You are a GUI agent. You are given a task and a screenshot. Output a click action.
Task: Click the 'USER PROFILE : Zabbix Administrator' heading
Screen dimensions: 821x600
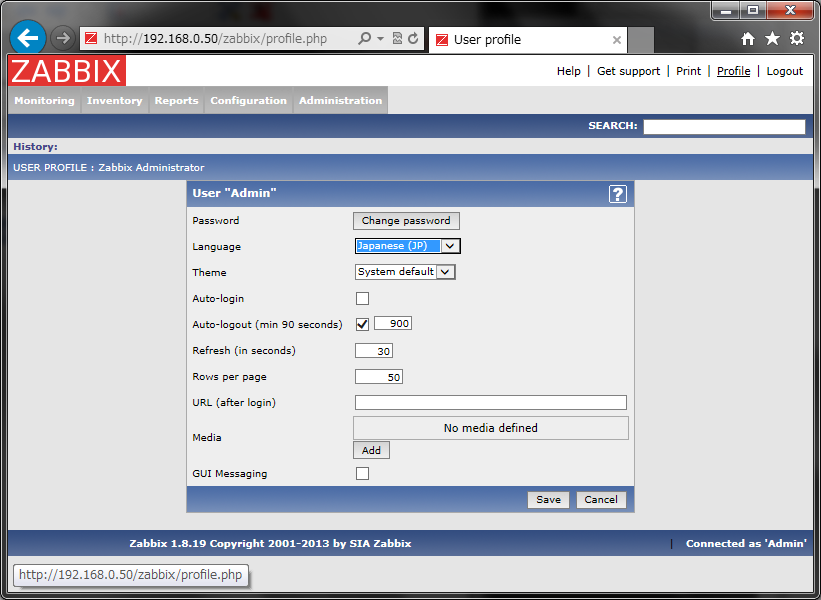click(109, 168)
